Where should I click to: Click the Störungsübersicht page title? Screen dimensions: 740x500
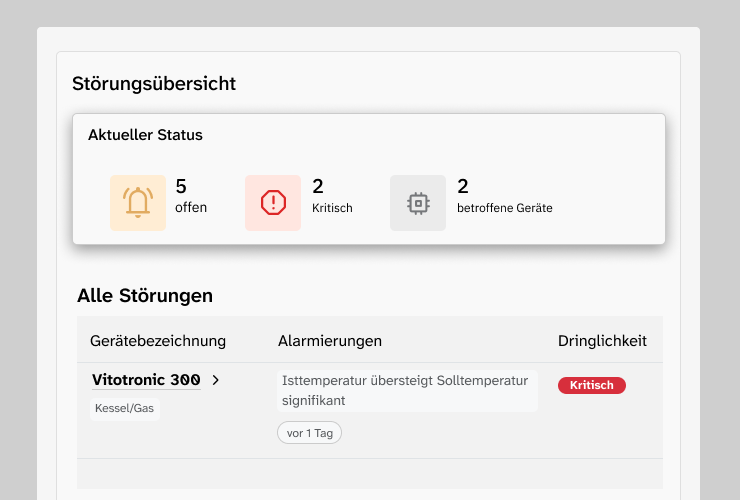tap(154, 84)
